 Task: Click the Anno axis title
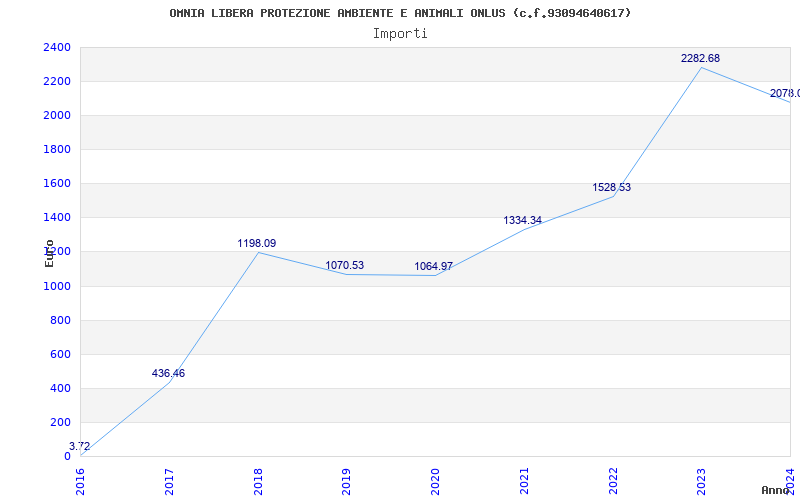point(775,490)
